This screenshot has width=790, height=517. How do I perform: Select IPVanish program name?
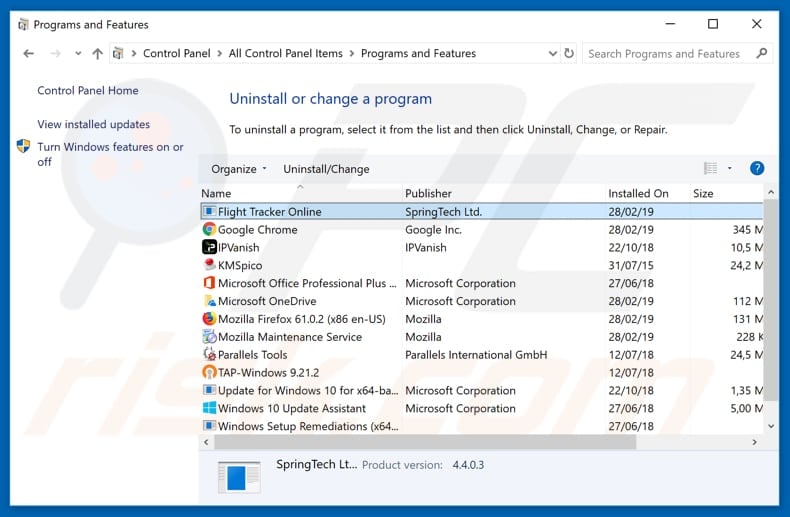238,248
